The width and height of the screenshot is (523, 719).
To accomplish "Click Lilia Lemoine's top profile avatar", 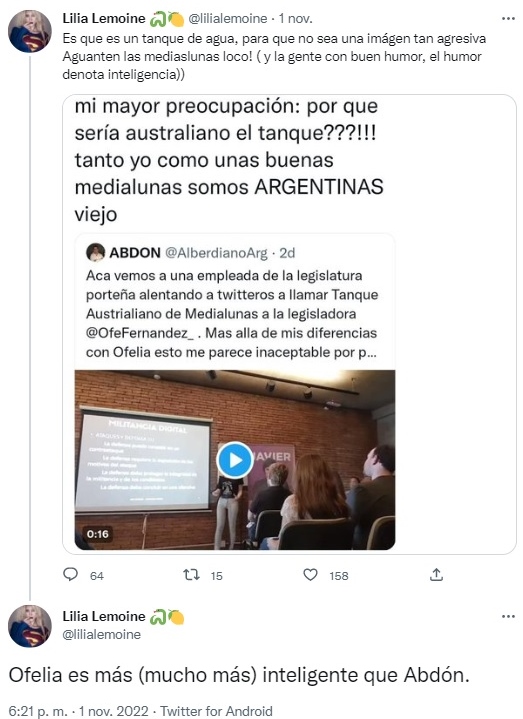I will pos(30,31).
